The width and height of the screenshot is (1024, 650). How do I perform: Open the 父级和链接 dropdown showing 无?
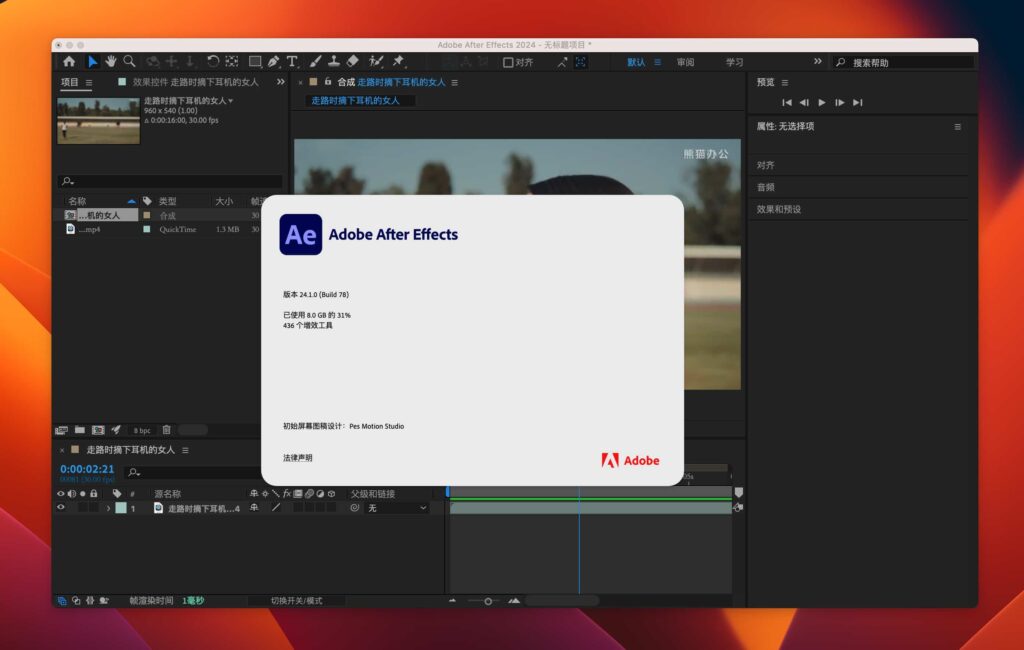point(397,507)
